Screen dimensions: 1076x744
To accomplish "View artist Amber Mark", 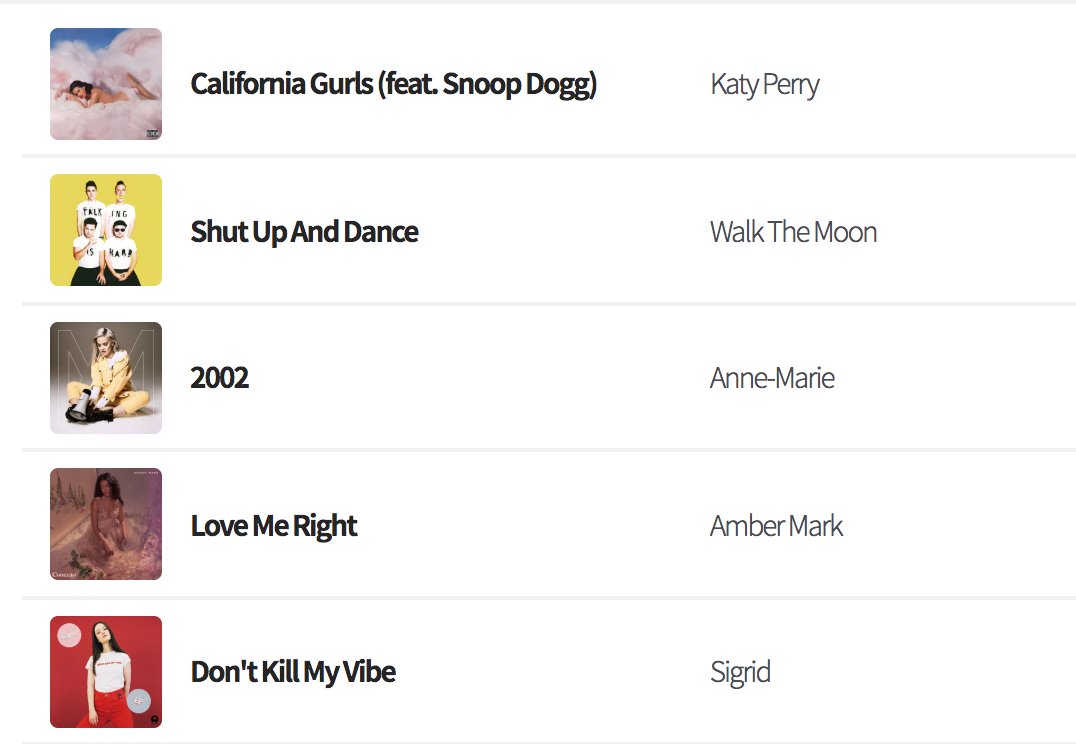I will 776,526.
